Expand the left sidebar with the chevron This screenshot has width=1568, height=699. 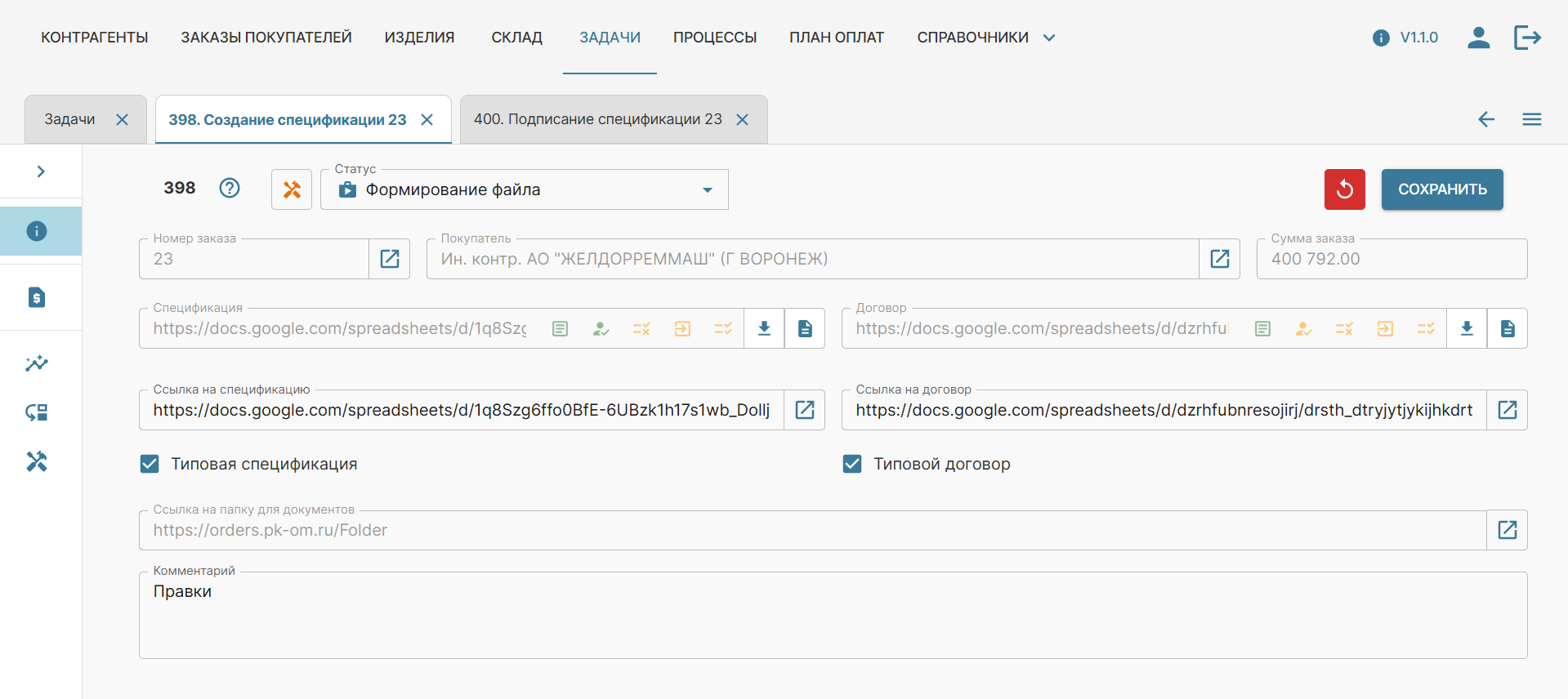click(40, 171)
